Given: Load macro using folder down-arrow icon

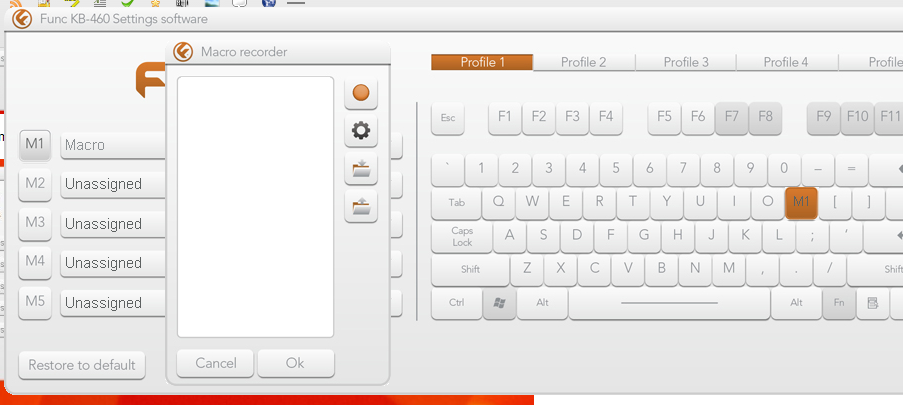Looking at the screenshot, I should click(x=361, y=169).
